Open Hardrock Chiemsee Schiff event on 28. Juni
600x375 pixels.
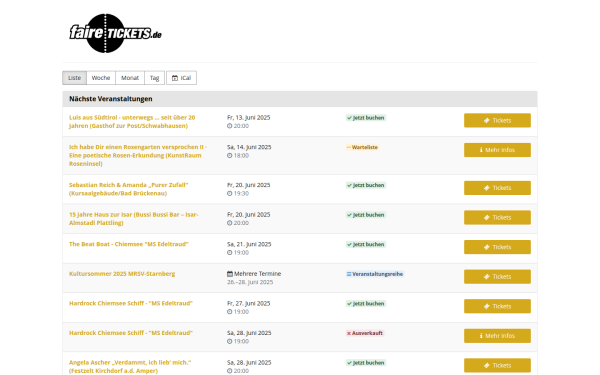tap(131, 333)
